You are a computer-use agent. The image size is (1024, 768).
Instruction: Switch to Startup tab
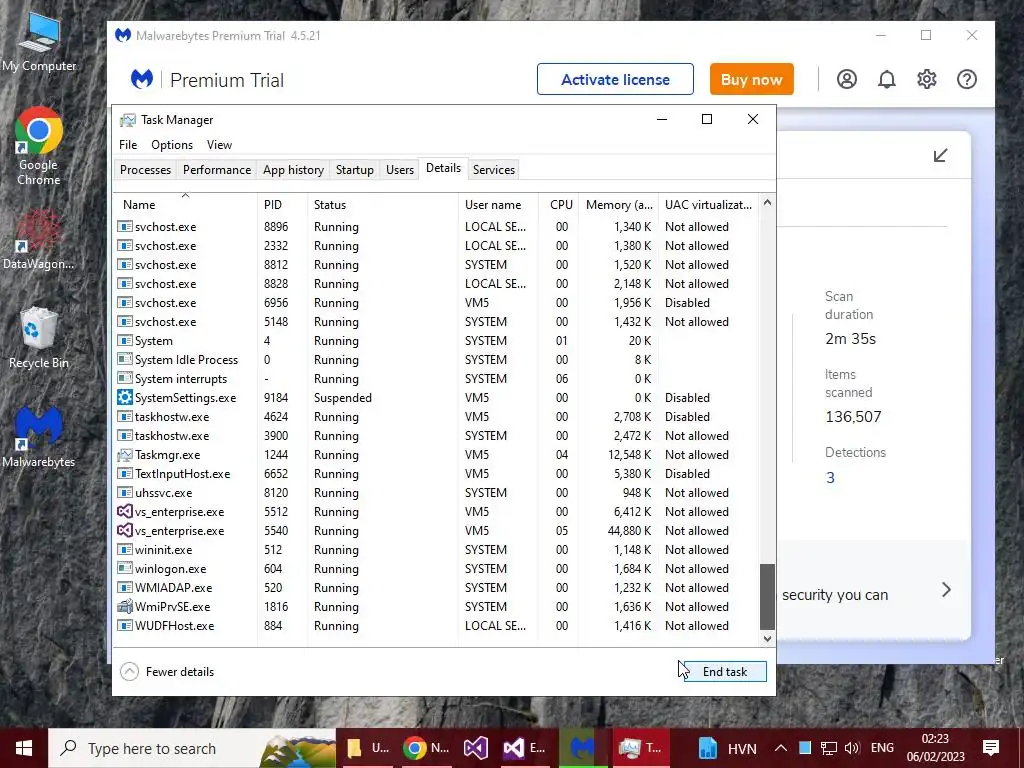tap(355, 170)
